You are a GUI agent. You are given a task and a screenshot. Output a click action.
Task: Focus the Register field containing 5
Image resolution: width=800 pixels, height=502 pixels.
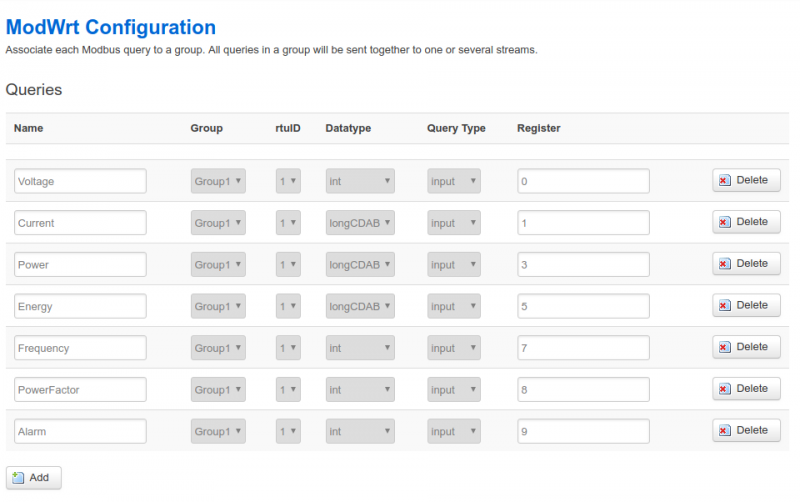583,306
